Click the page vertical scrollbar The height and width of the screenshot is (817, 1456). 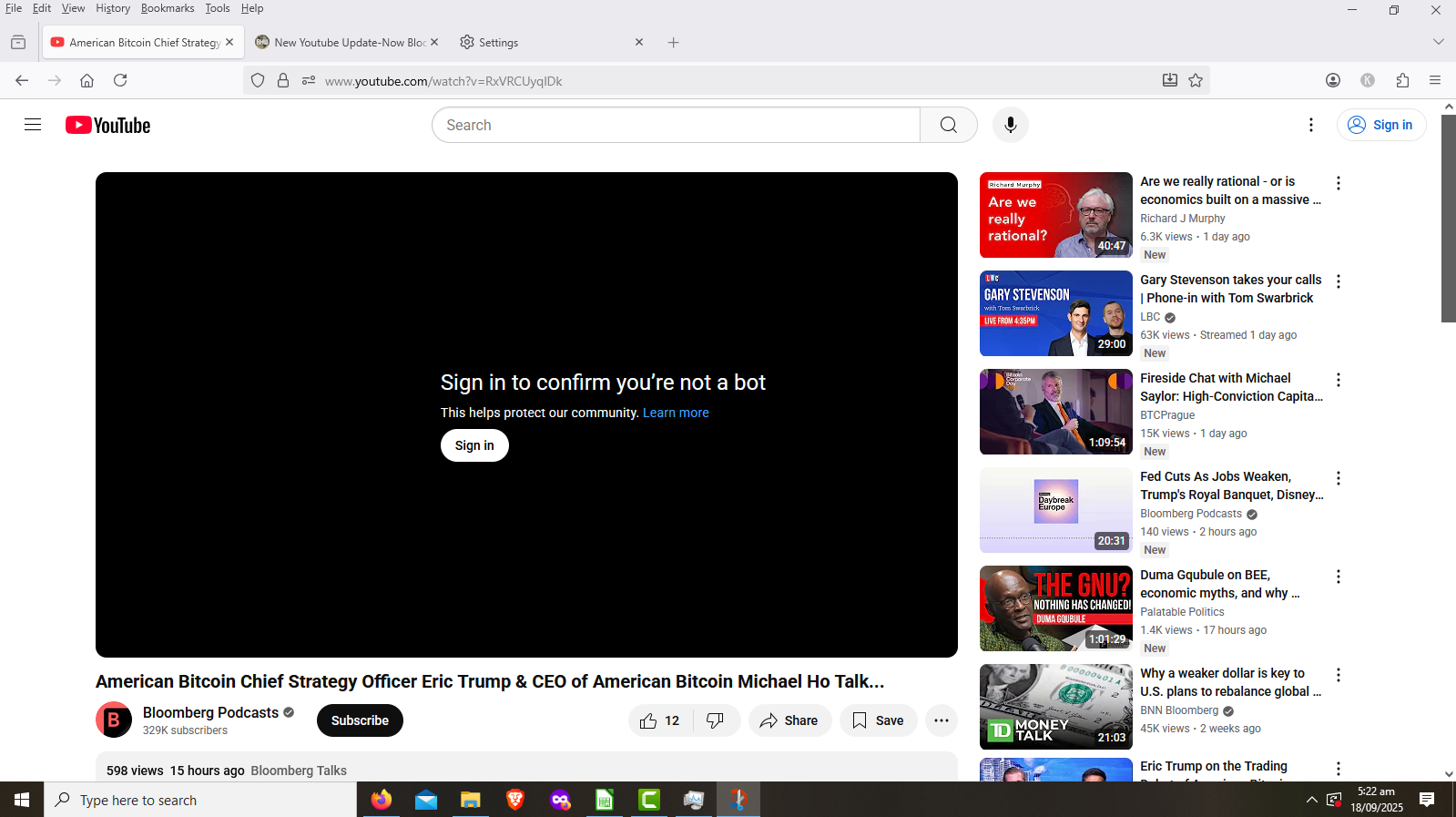1448,218
